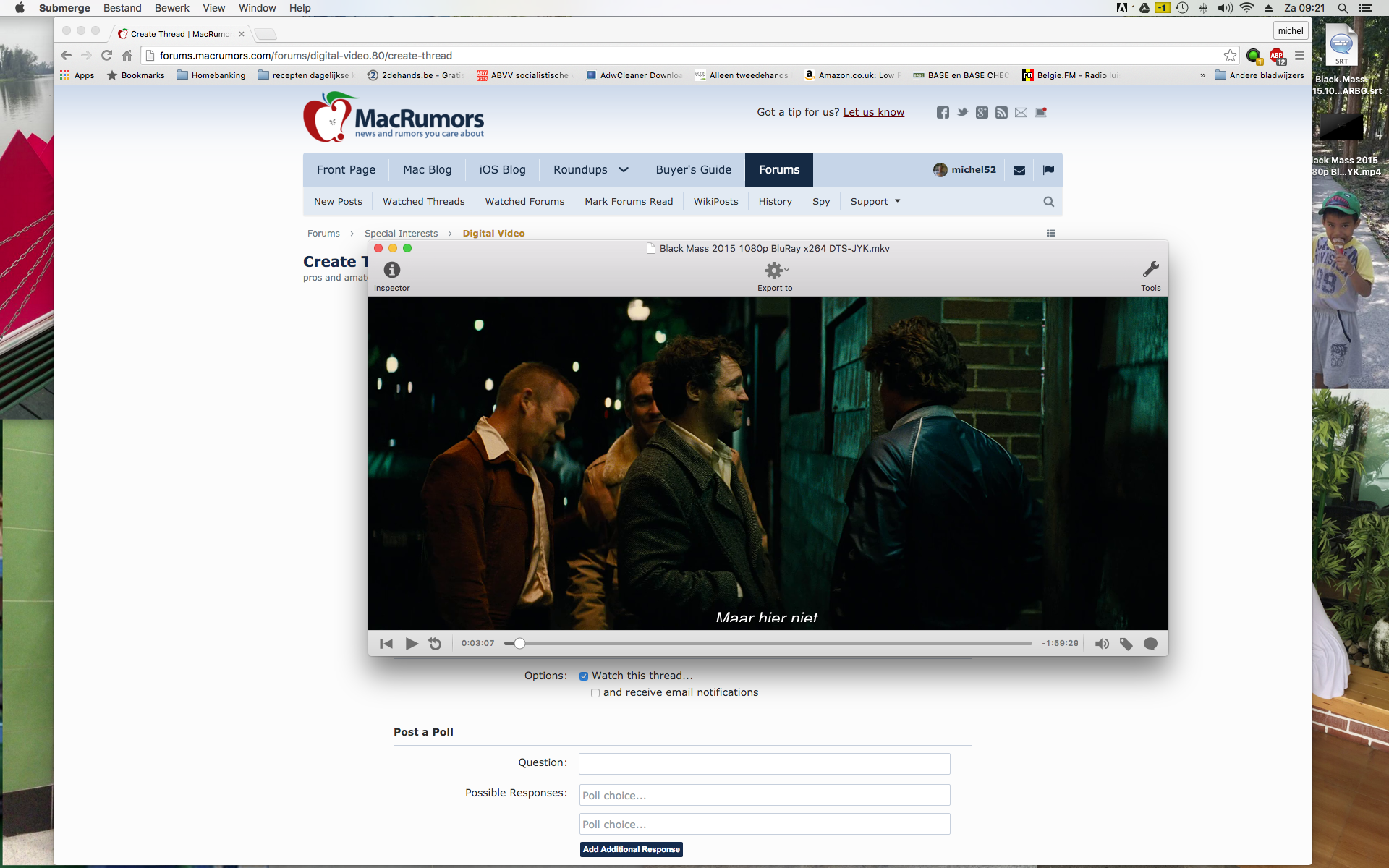Open the Spy link

click(821, 201)
